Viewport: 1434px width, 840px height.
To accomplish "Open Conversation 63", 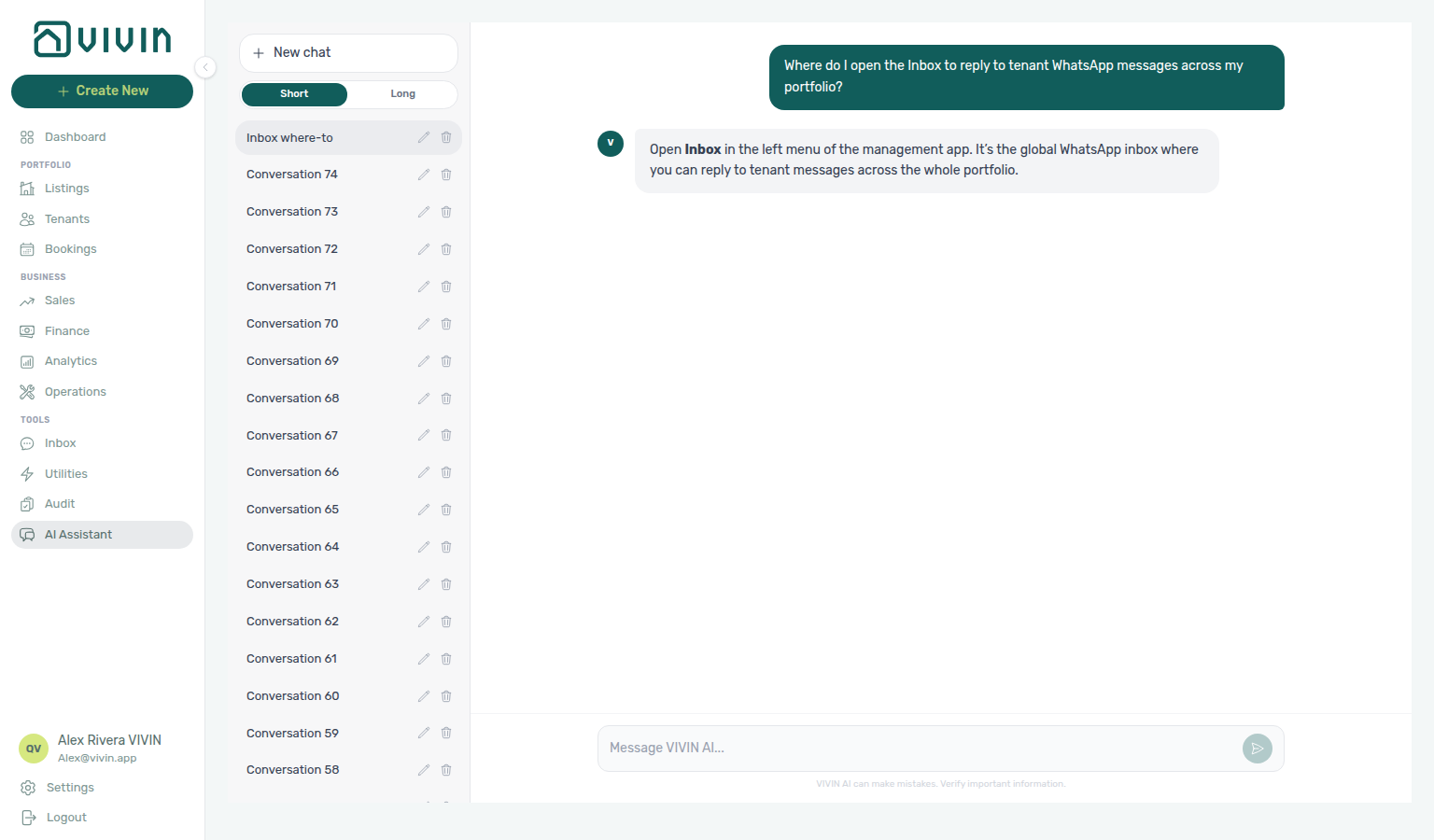I will 348,584.
